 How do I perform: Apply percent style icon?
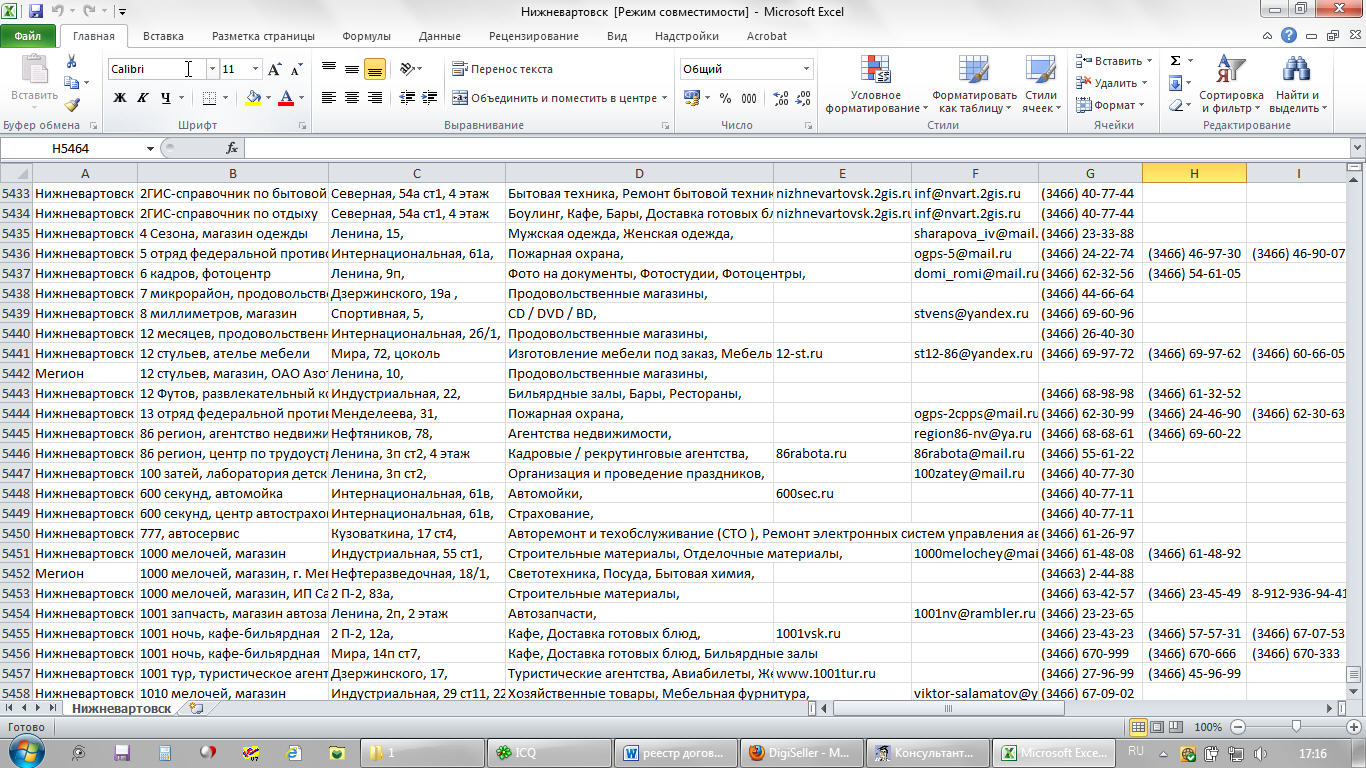(725, 98)
